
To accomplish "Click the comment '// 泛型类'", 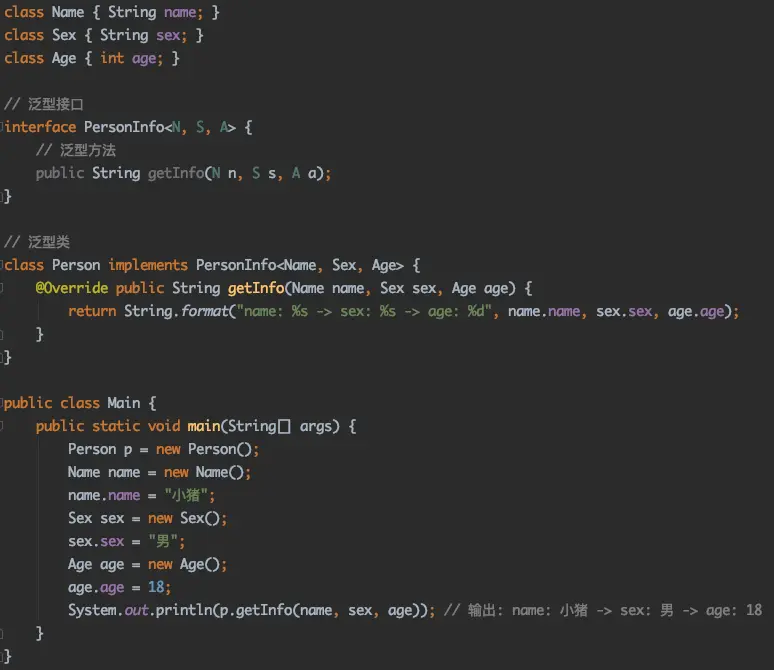I will 37,242.
